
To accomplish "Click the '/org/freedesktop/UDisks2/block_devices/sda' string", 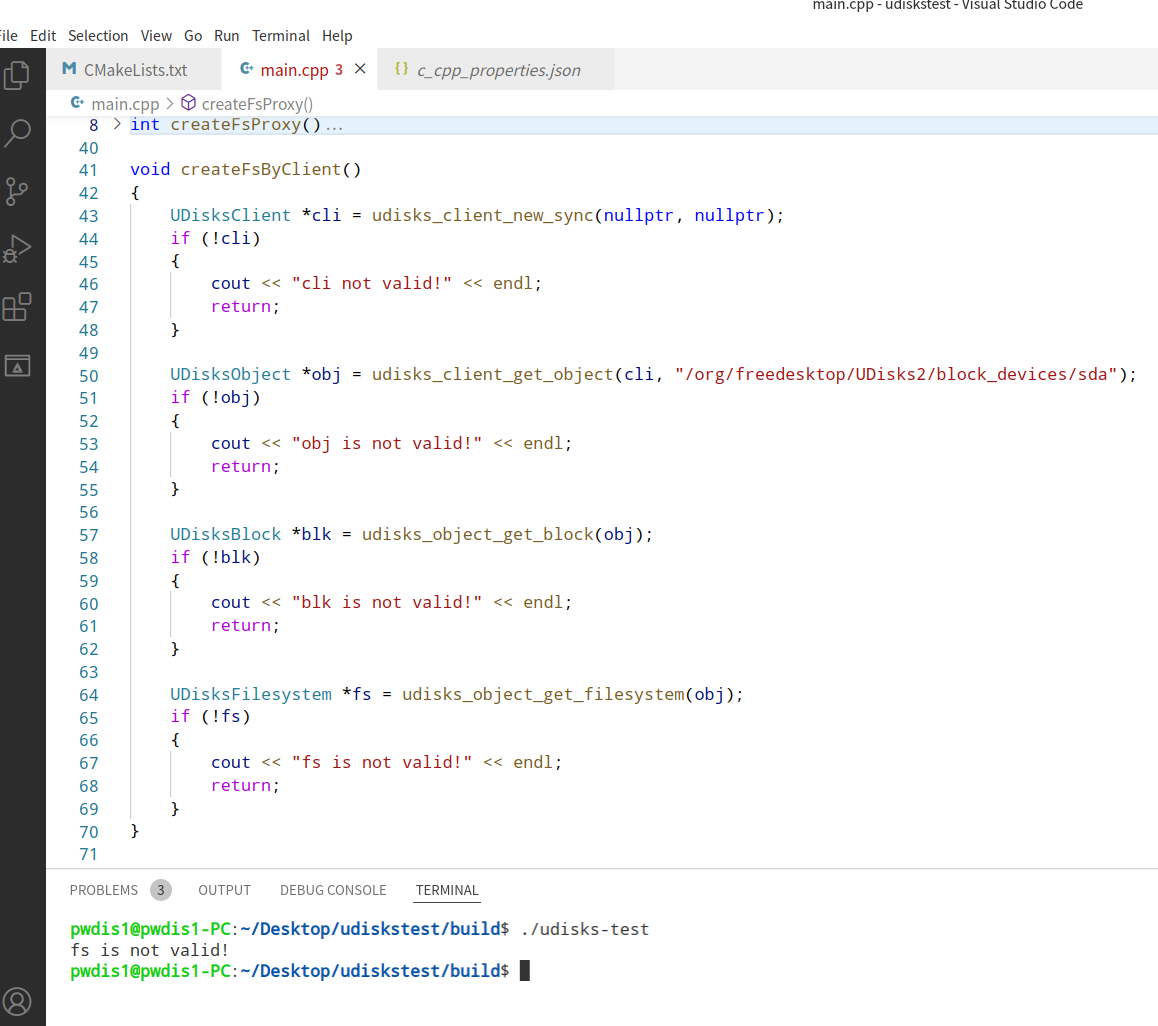I will tap(896, 375).
